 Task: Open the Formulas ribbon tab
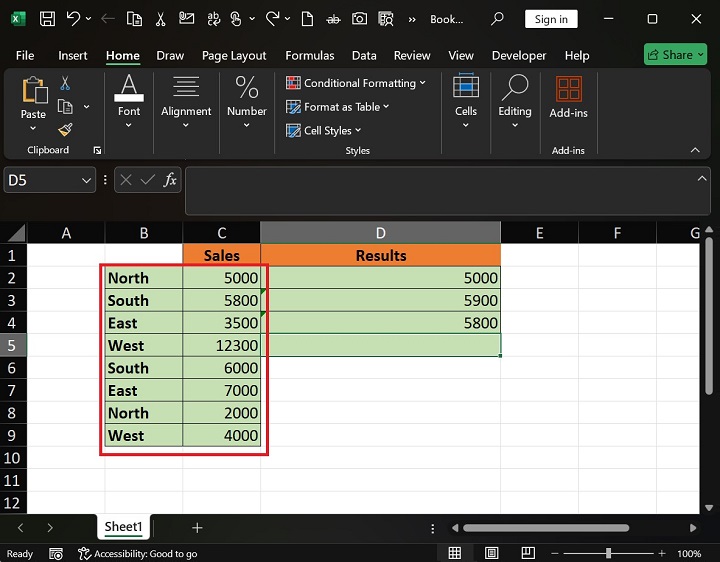[x=309, y=56]
